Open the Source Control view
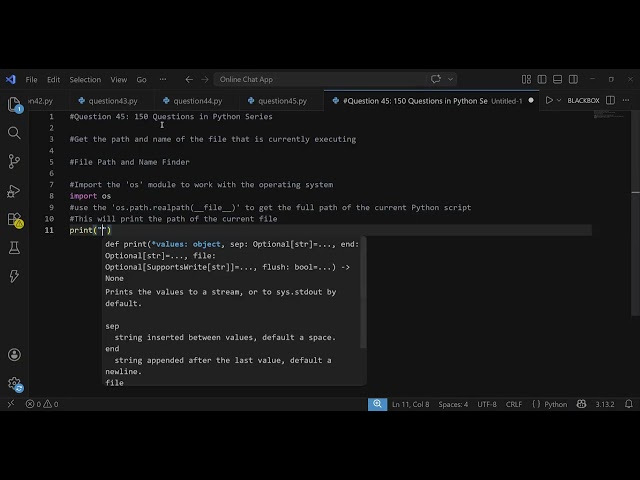Viewport: 640px width, 480px height. click(x=14, y=161)
